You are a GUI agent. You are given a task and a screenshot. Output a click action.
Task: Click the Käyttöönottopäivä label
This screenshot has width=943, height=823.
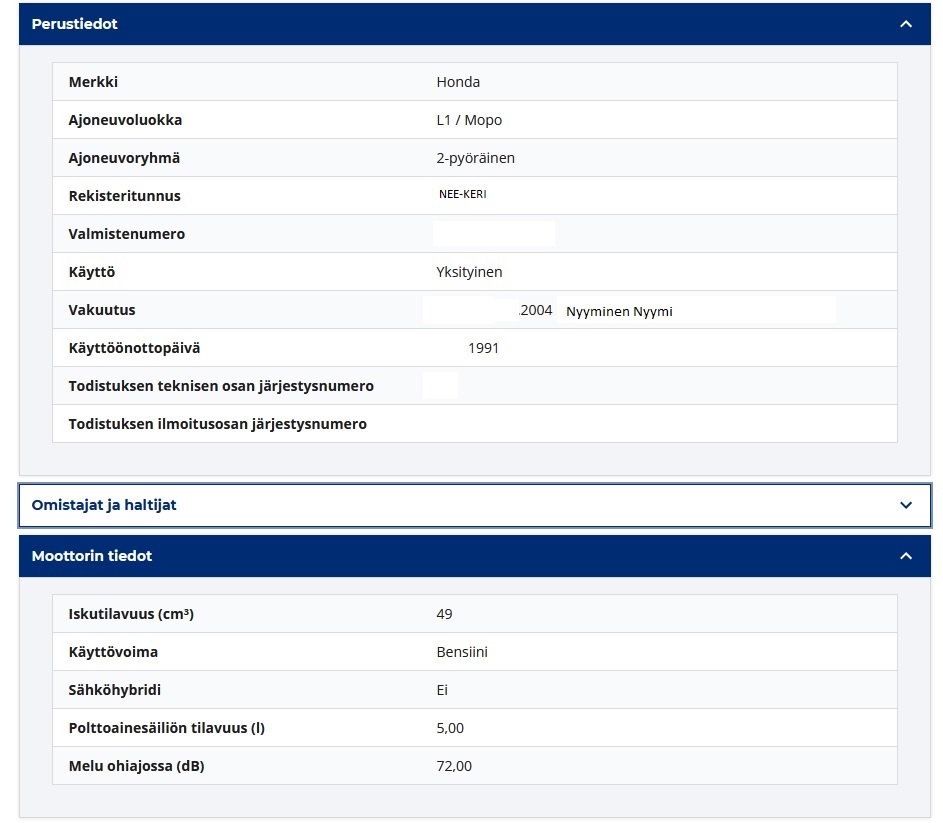click(x=134, y=348)
